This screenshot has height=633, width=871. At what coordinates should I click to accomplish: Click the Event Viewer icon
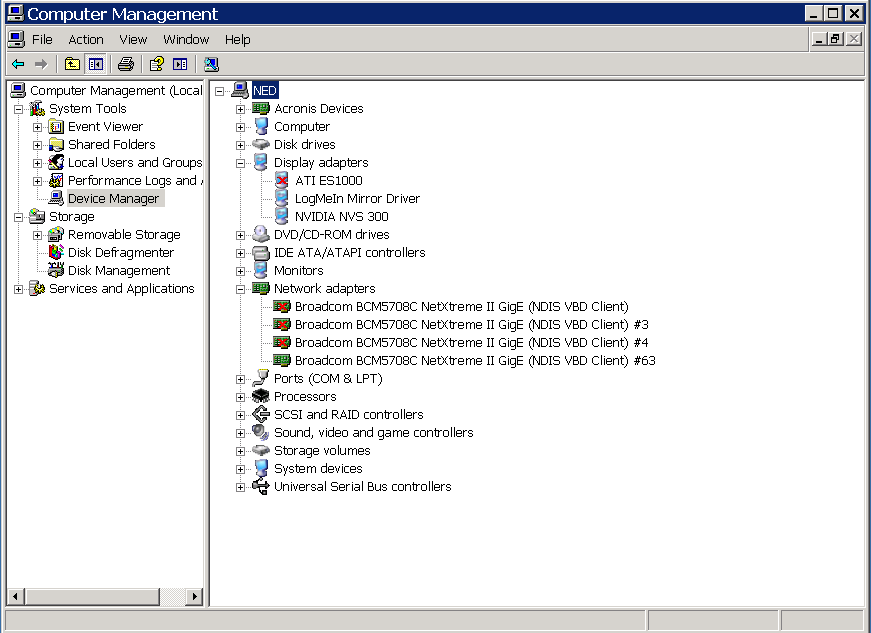coord(56,127)
